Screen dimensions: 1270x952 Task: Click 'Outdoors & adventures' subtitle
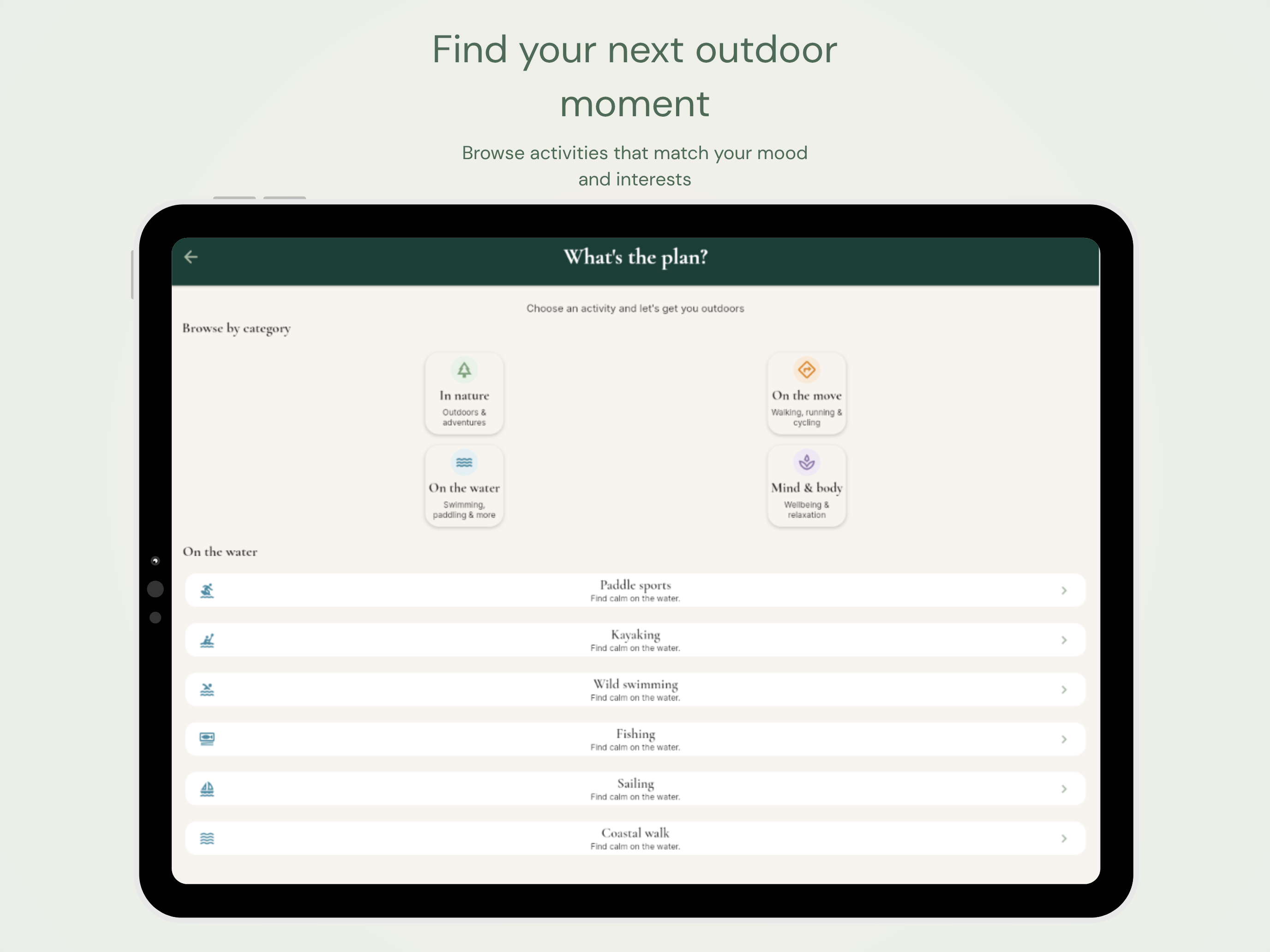464,417
